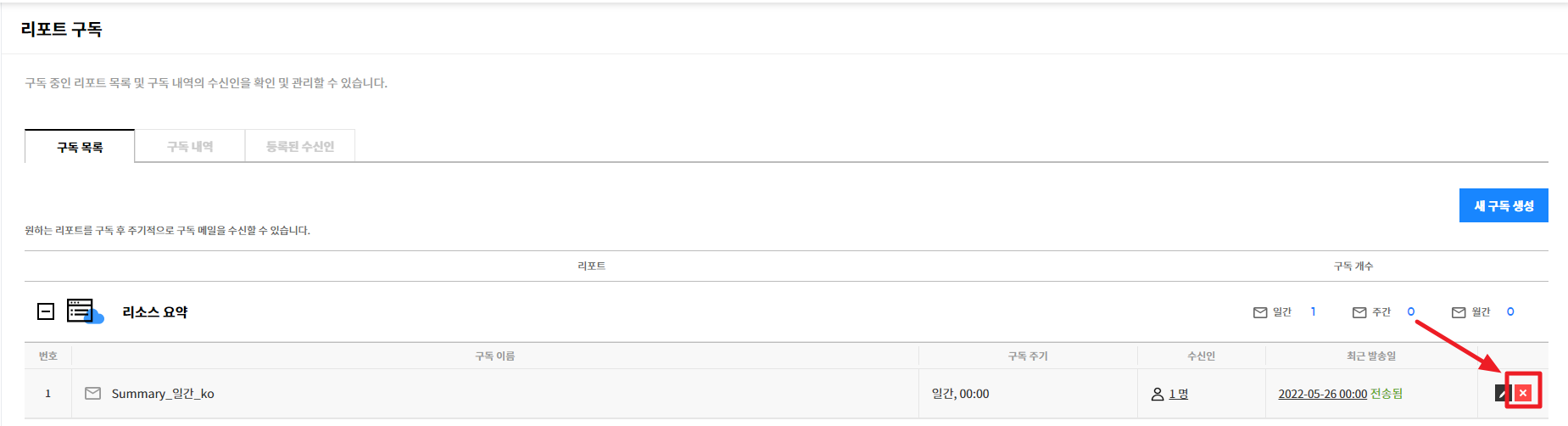Collapse the 리소스 요약 report section
1568x426 pixels.
(x=46, y=311)
